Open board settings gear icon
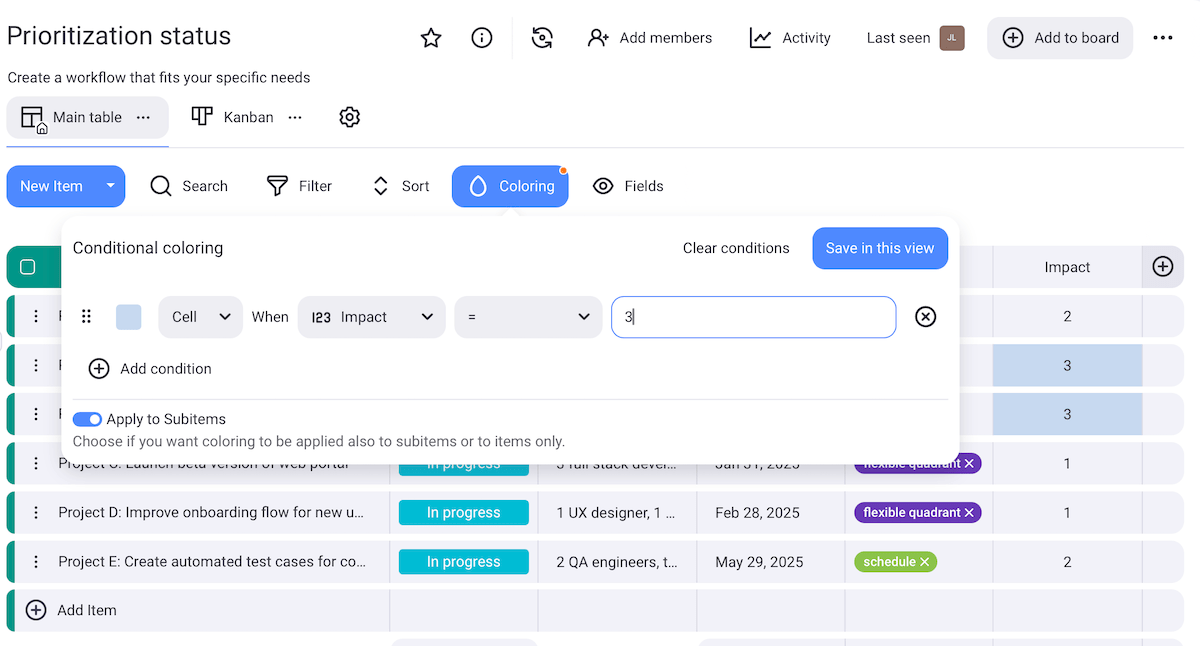 tap(349, 117)
